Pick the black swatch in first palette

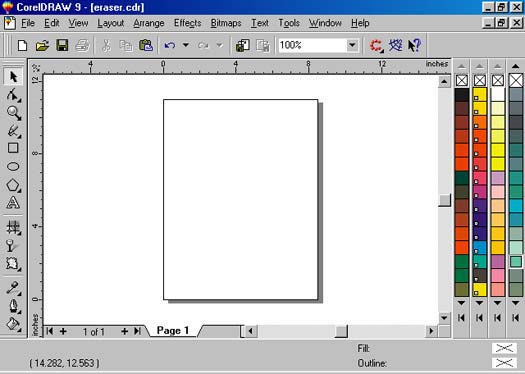click(x=461, y=95)
